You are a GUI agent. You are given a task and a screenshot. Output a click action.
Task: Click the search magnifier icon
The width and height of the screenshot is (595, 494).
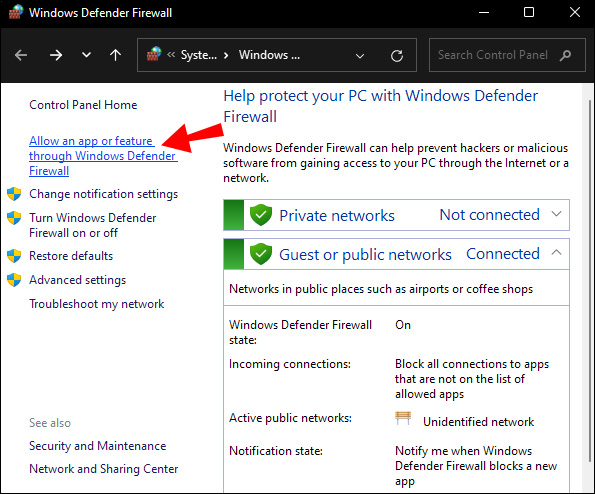[565, 55]
